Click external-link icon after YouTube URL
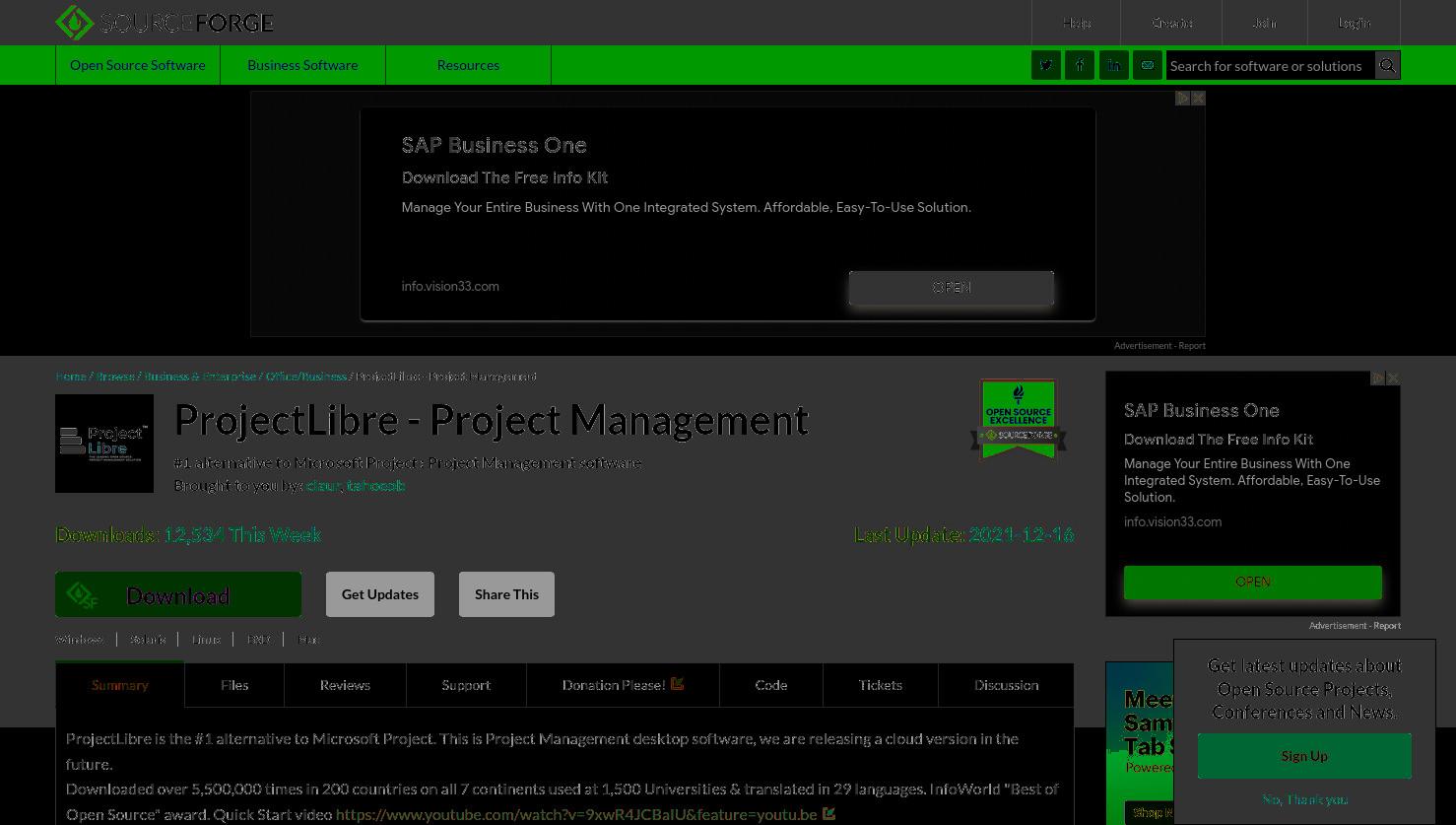This screenshot has height=825, width=1456. (828, 813)
